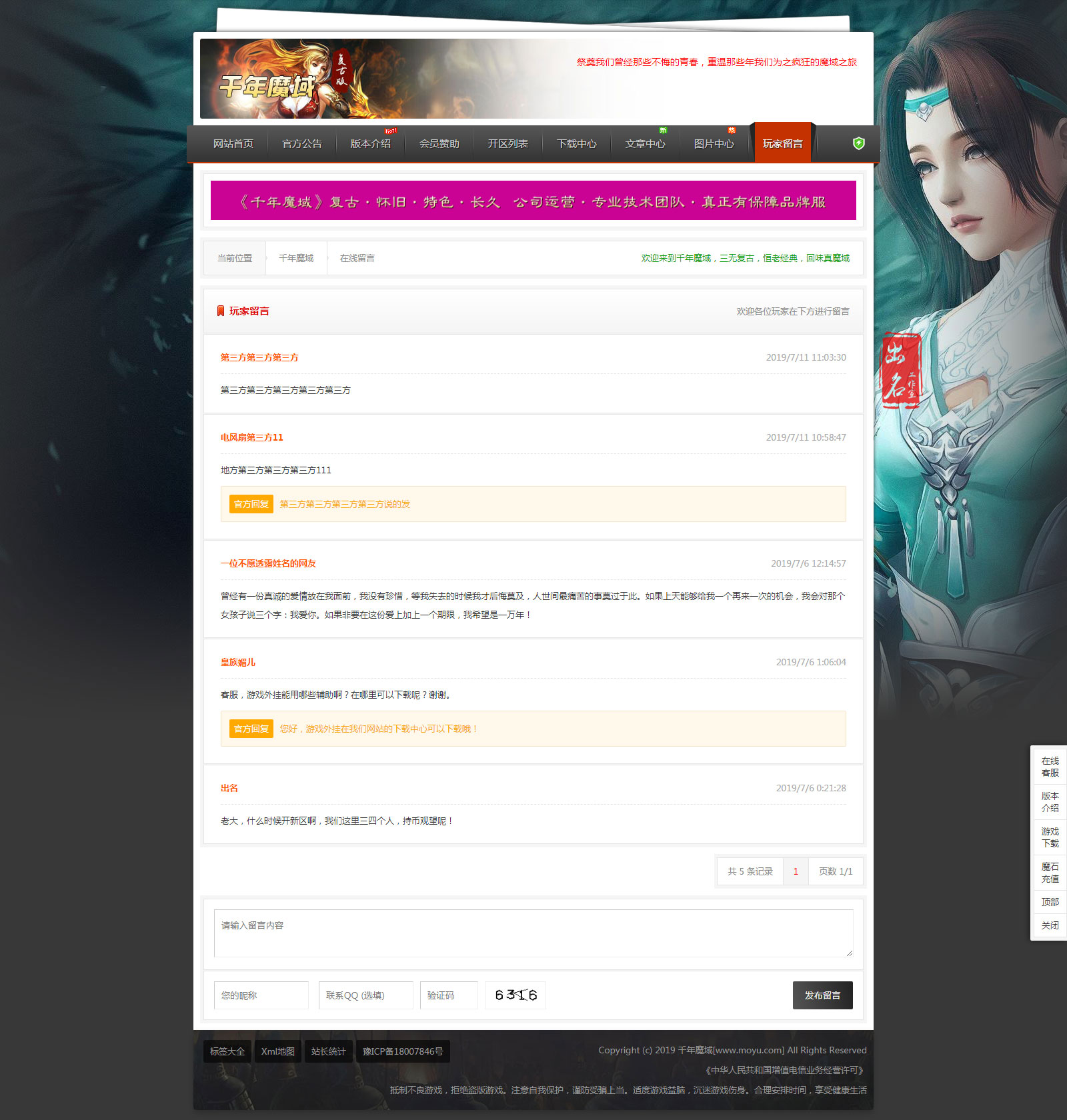Click 在线留言 breadcrumb link
The width and height of the screenshot is (1067, 1120).
[x=357, y=258]
